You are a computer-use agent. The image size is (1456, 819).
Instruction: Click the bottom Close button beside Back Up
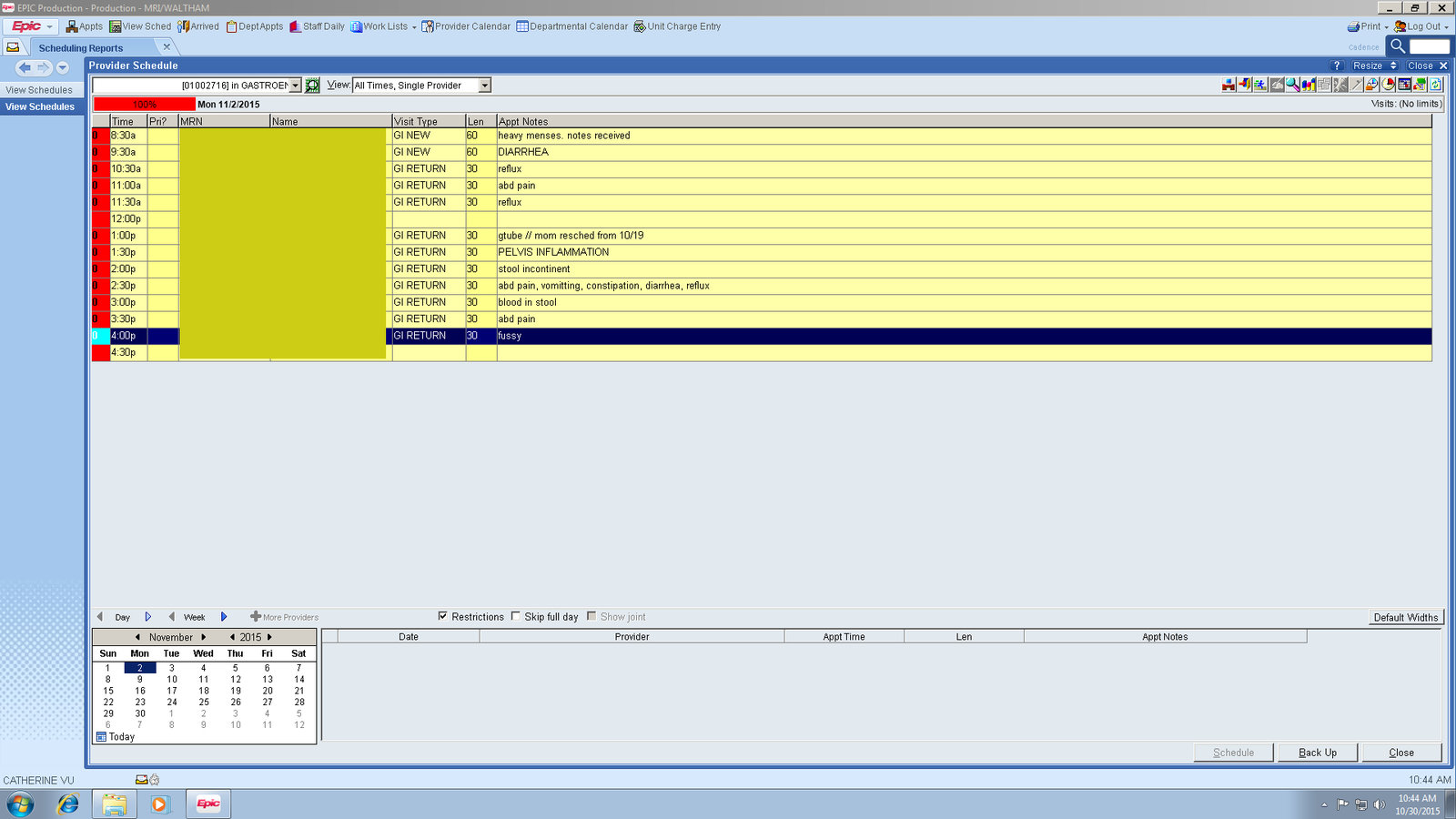click(x=1401, y=753)
